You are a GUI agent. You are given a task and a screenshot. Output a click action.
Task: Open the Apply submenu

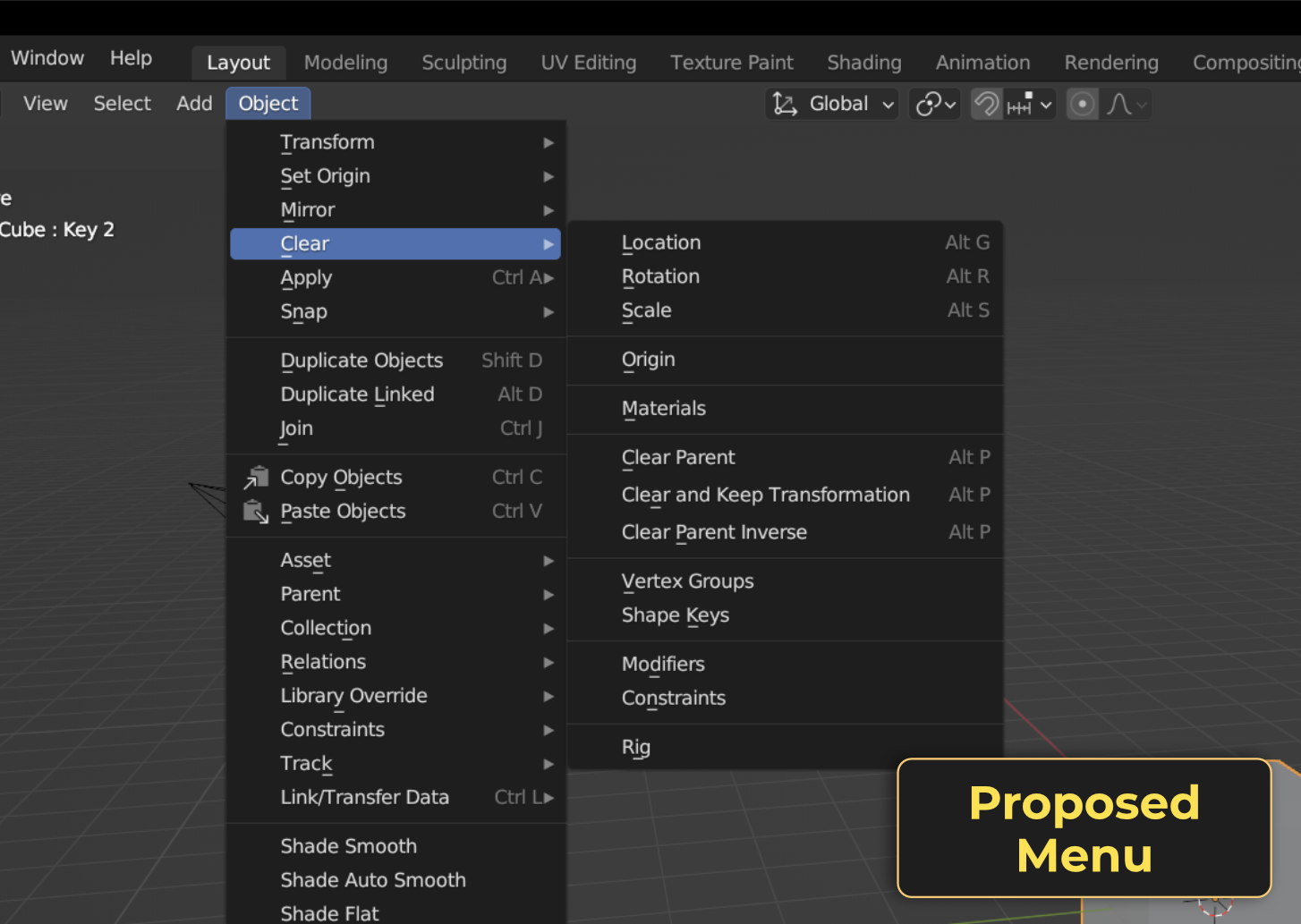tap(395, 278)
